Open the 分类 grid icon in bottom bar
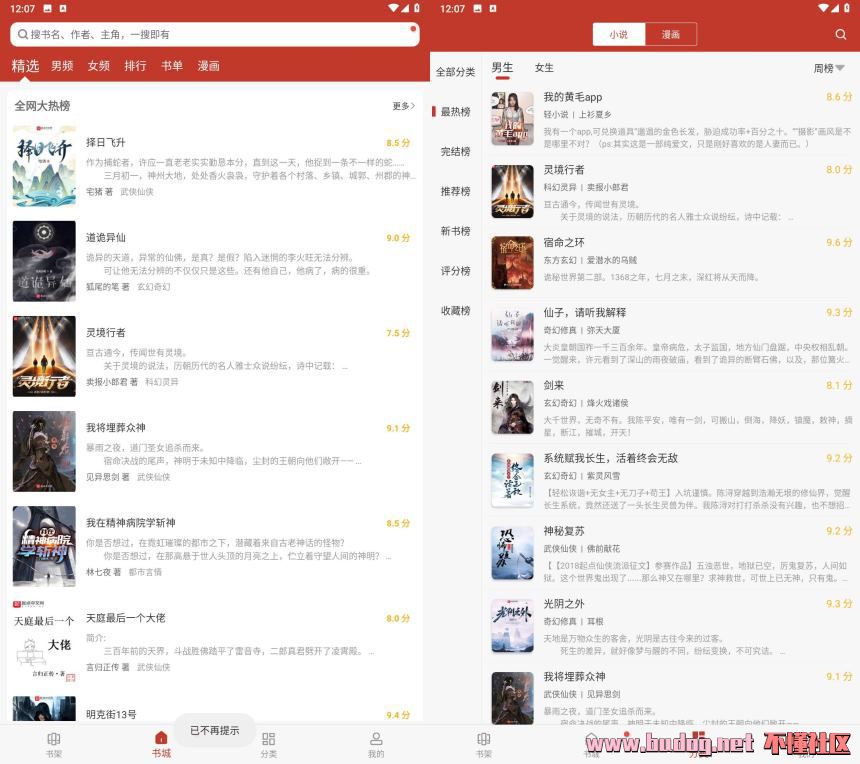860x764 pixels. tap(269, 739)
